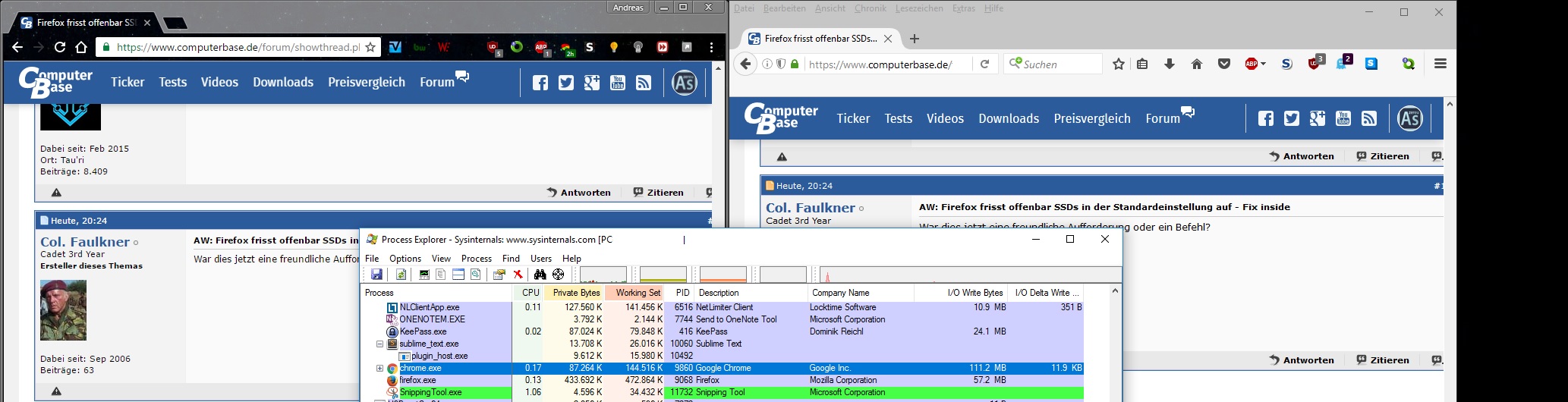Click YouTube icon in Firefox page header
This screenshot has width=1568, height=402.
click(1343, 118)
